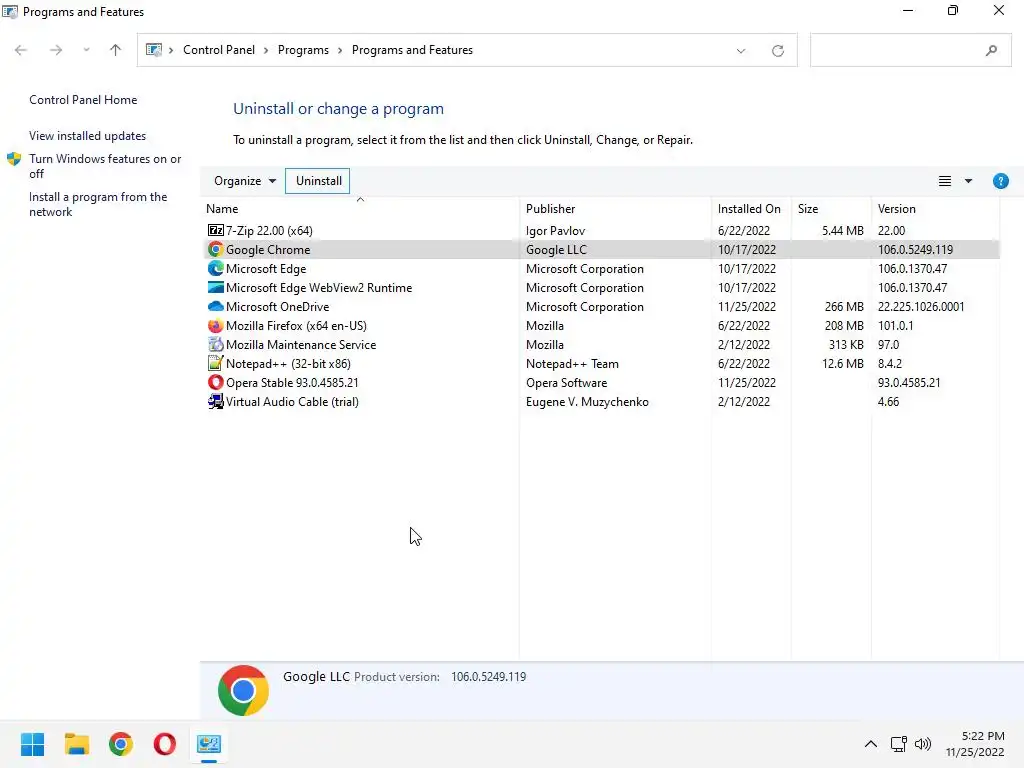Screen dimensions: 1024x768
Task: Select Opera Stable 93.0.4585.21 entry
Action: coord(292,382)
